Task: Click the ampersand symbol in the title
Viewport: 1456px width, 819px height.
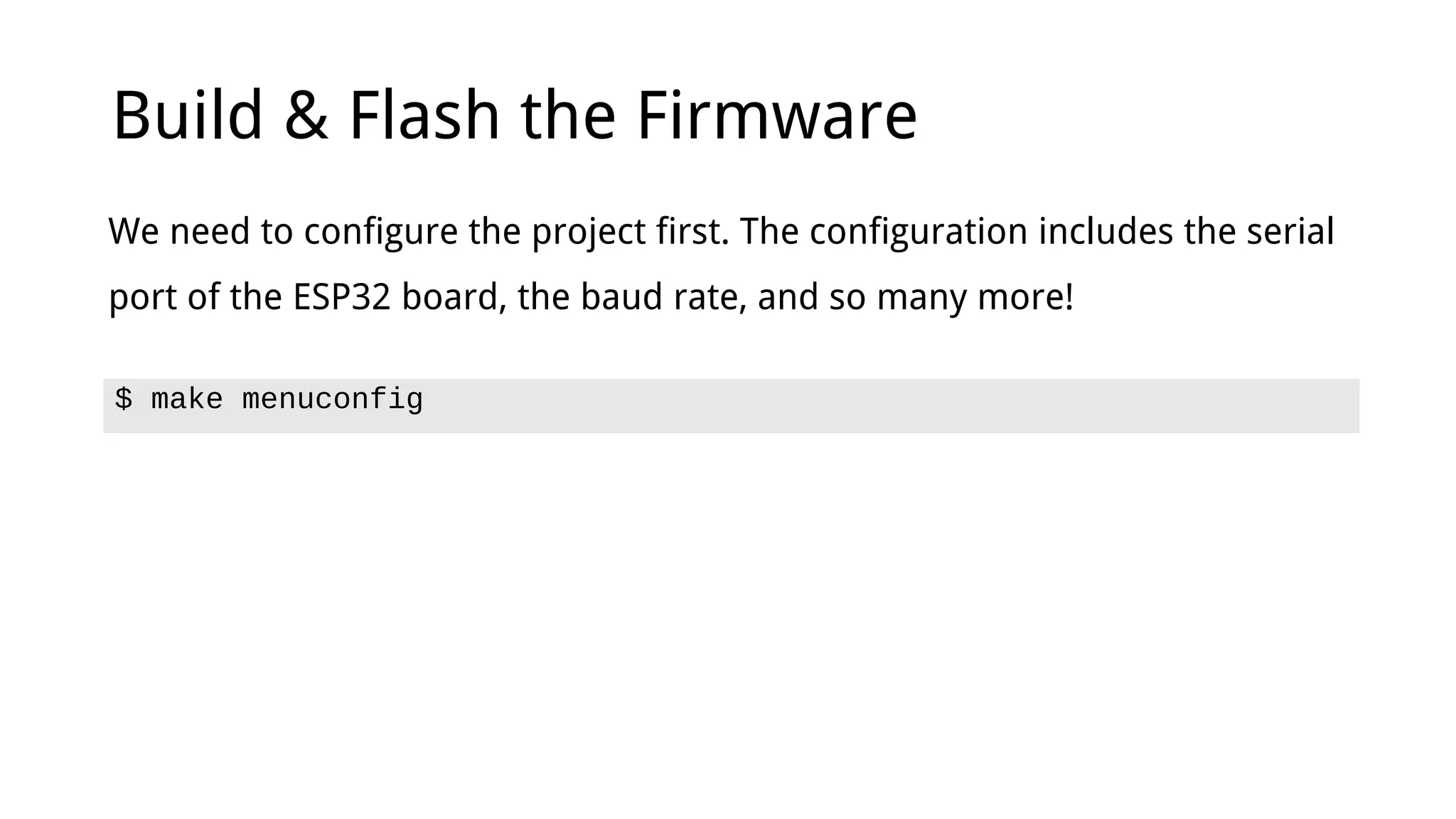Action: pyautogui.click(x=306, y=117)
